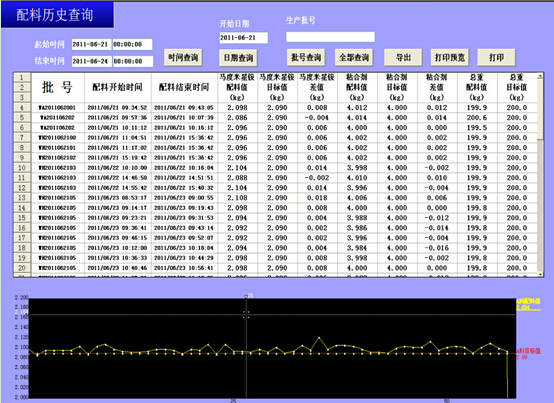Click the table scrollbar down arrow

tap(540, 274)
